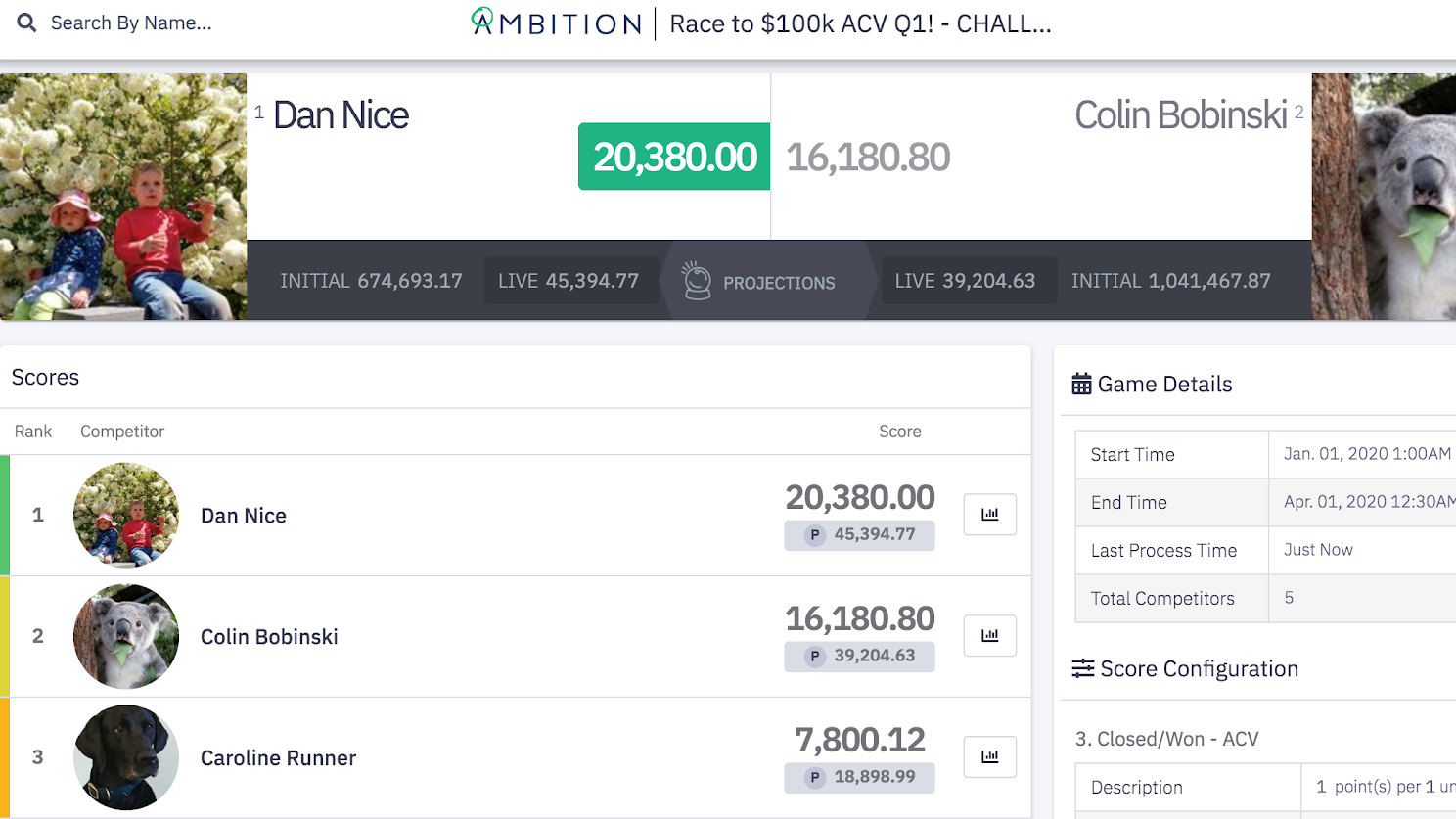Screen dimensions: 1456x819
Task: Click the Rank column header
Action: (33, 432)
